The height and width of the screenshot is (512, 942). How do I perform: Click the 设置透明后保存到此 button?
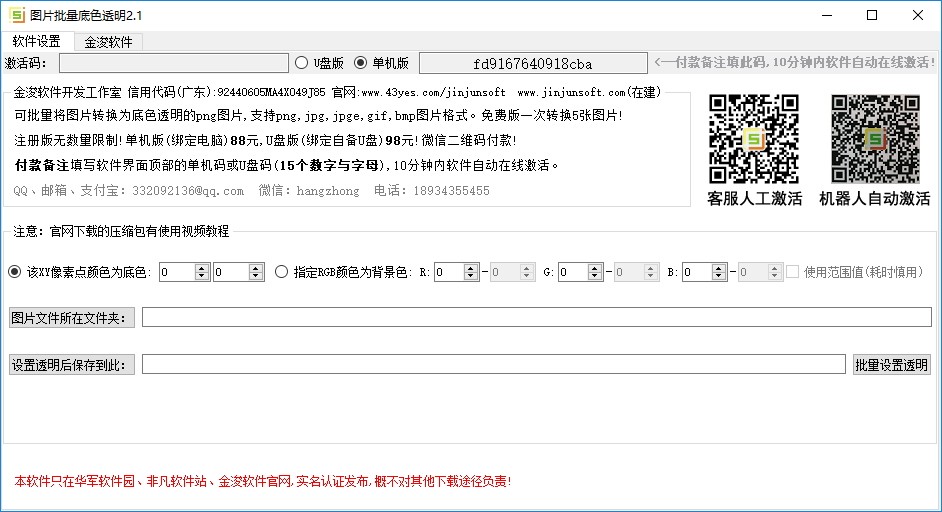point(71,365)
